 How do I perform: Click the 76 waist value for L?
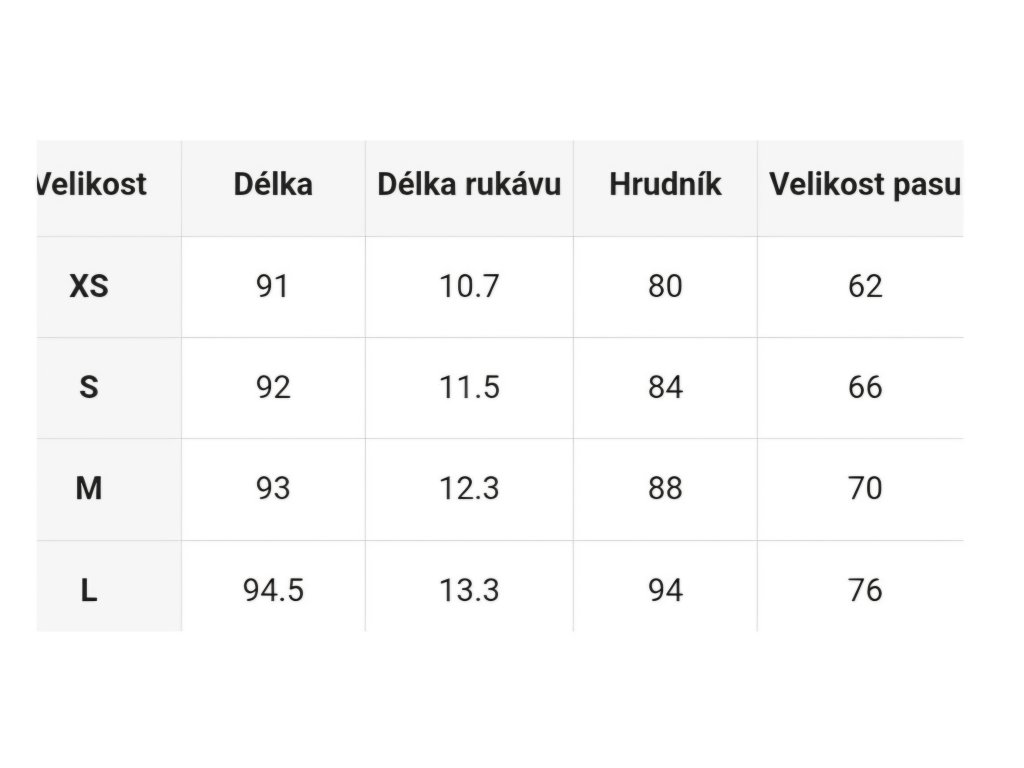[865, 590]
